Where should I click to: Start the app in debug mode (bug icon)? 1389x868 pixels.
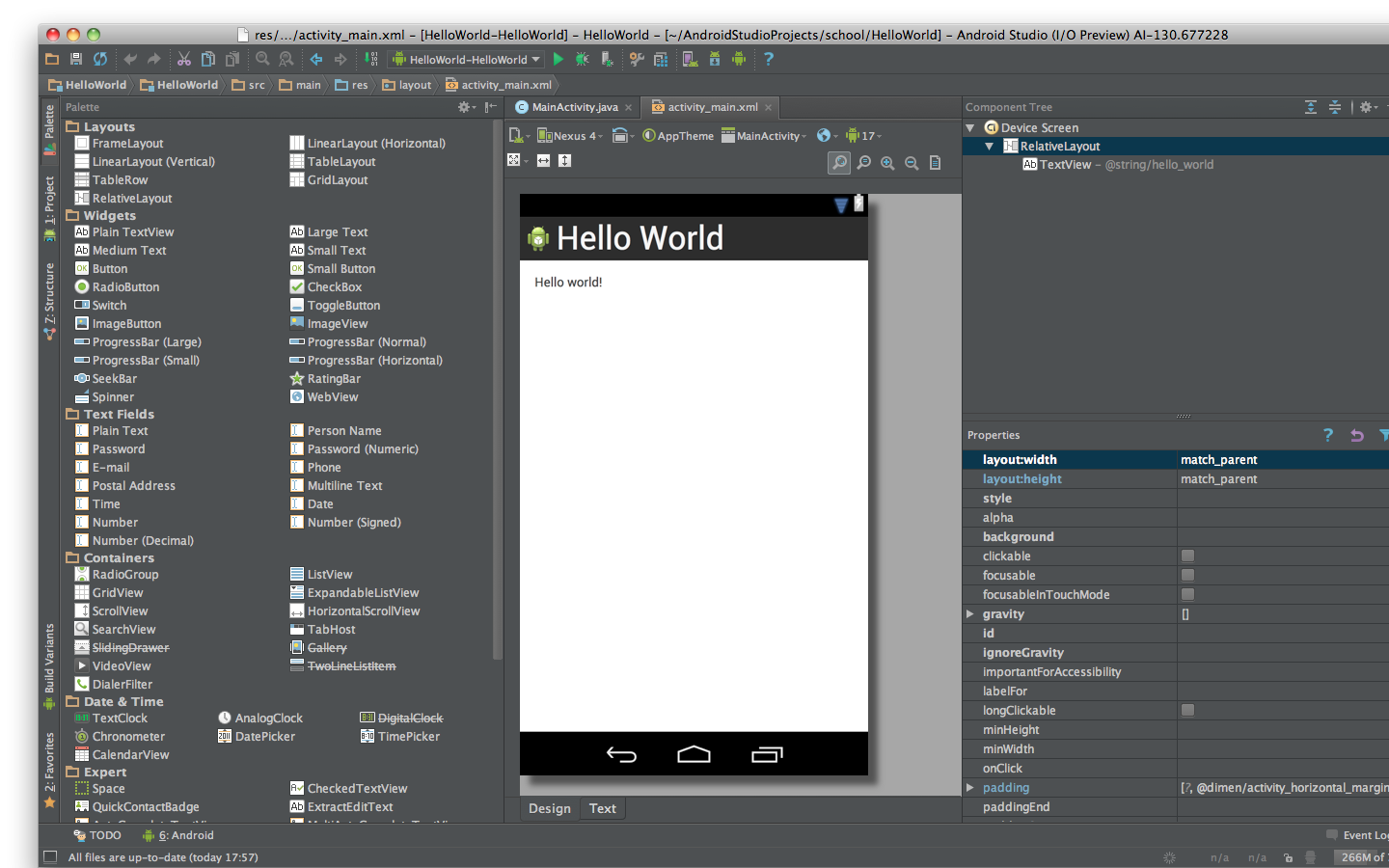click(581, 58)
